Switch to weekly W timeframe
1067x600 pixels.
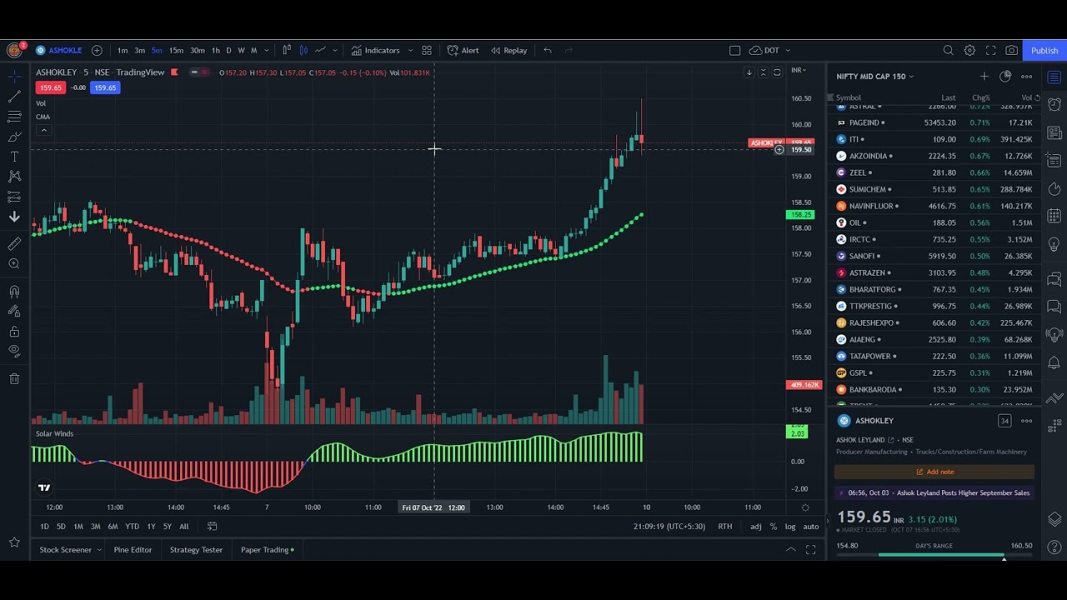tap(241, 50)
